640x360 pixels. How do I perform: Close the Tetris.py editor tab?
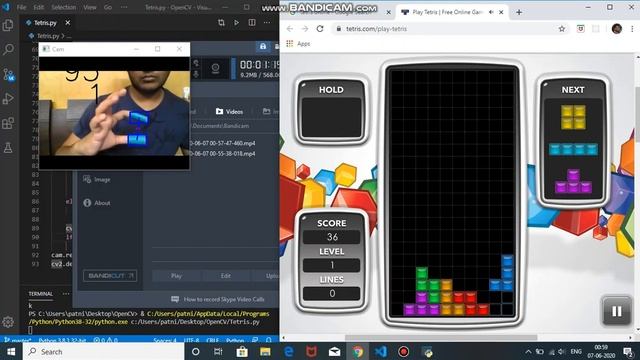(x=68, y=23)
